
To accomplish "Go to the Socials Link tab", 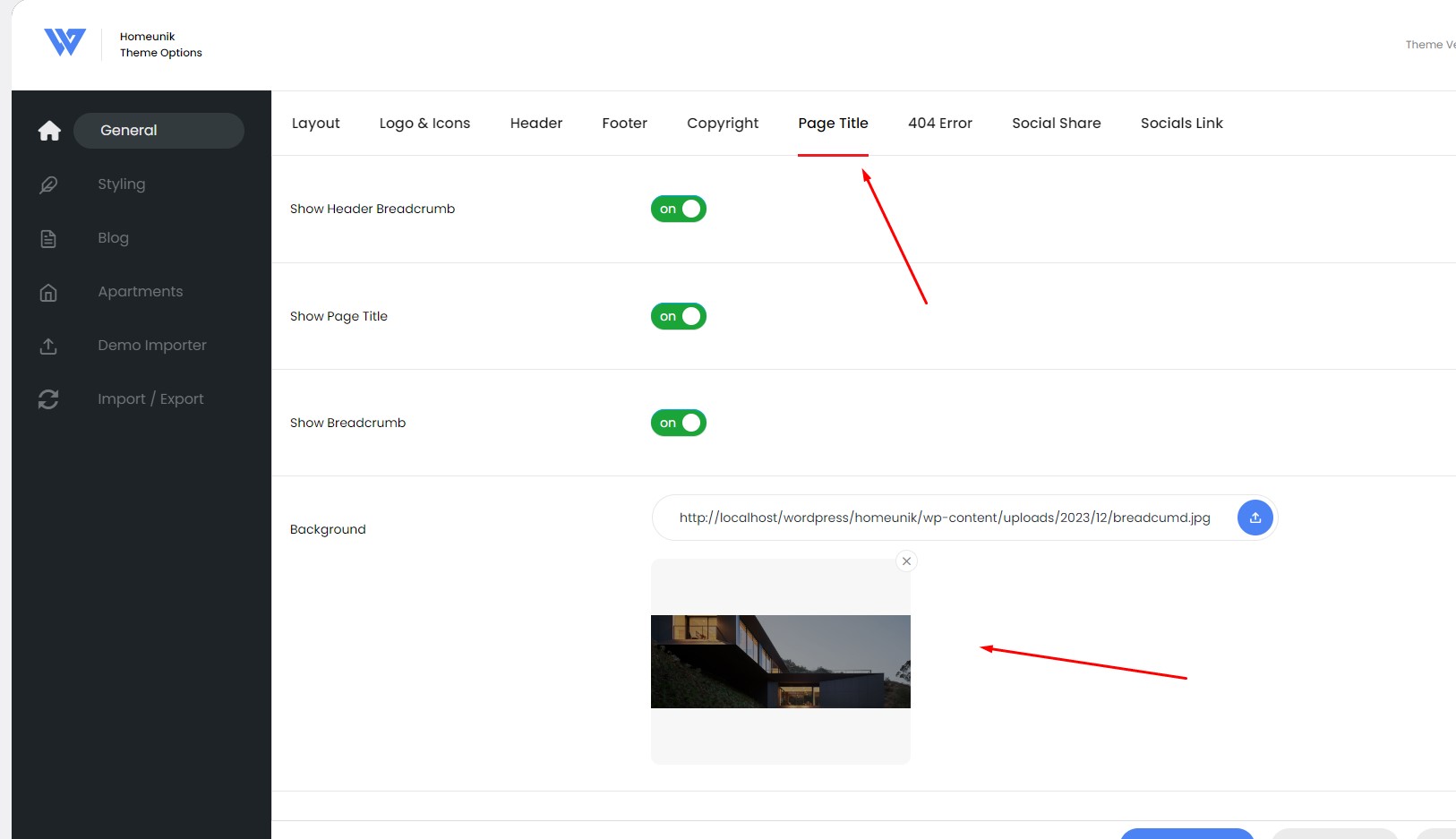I will coord(1181,124).
